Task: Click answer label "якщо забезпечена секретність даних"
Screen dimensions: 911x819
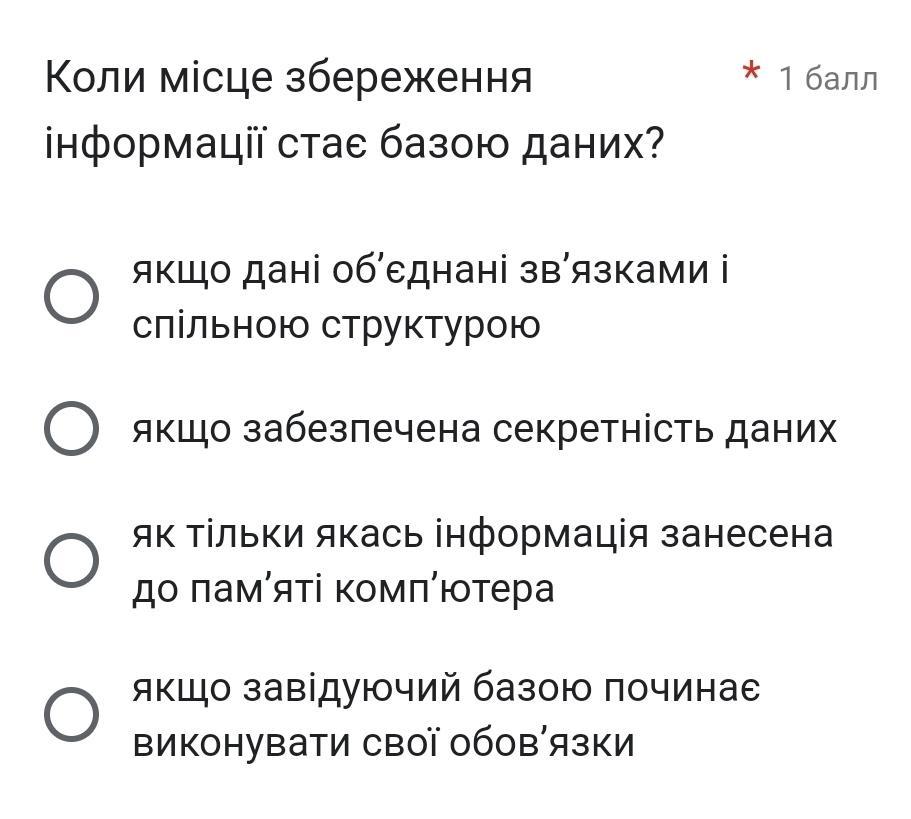Action: tap(485, 429)
